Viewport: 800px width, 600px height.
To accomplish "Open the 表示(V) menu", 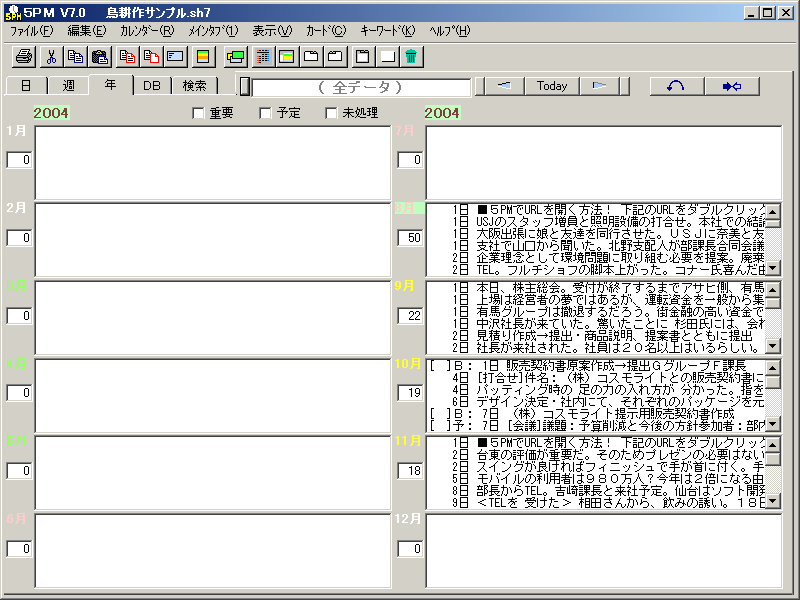I will [x=272, y=31].
